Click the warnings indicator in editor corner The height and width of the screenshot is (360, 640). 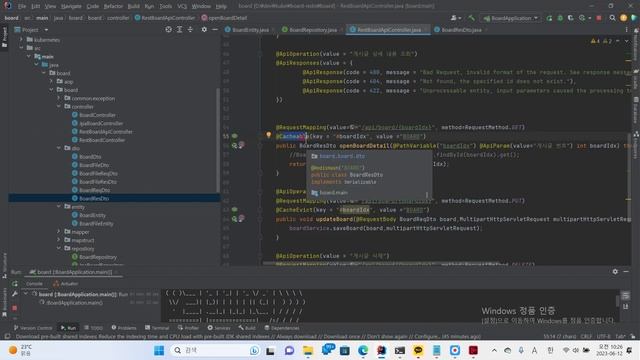click(601, 41)
